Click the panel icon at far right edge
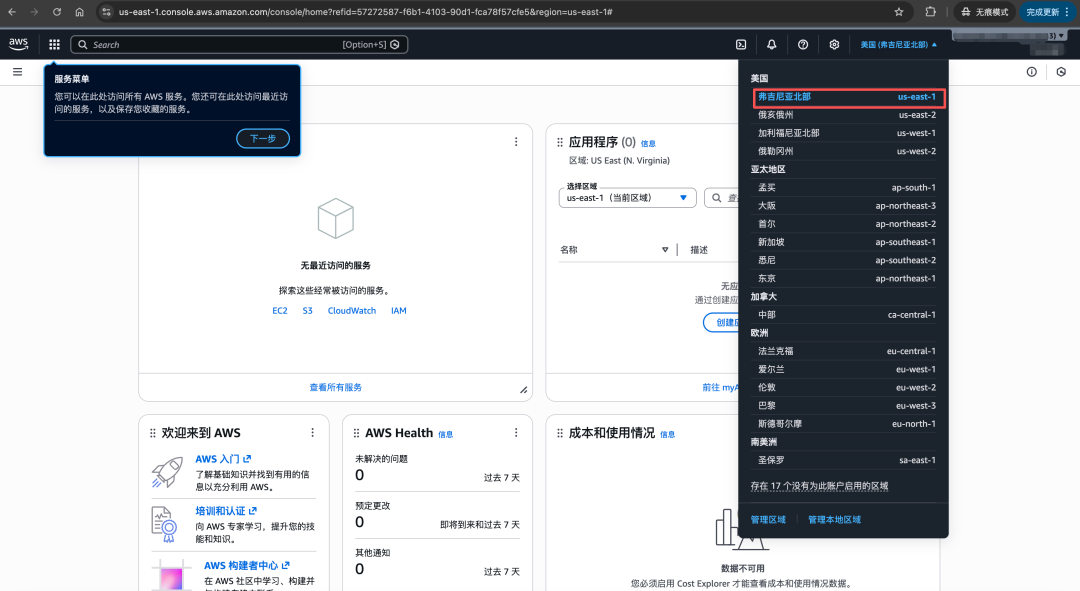The height and width of the screenshot is (591, 1080). (x=1061, y=72)
